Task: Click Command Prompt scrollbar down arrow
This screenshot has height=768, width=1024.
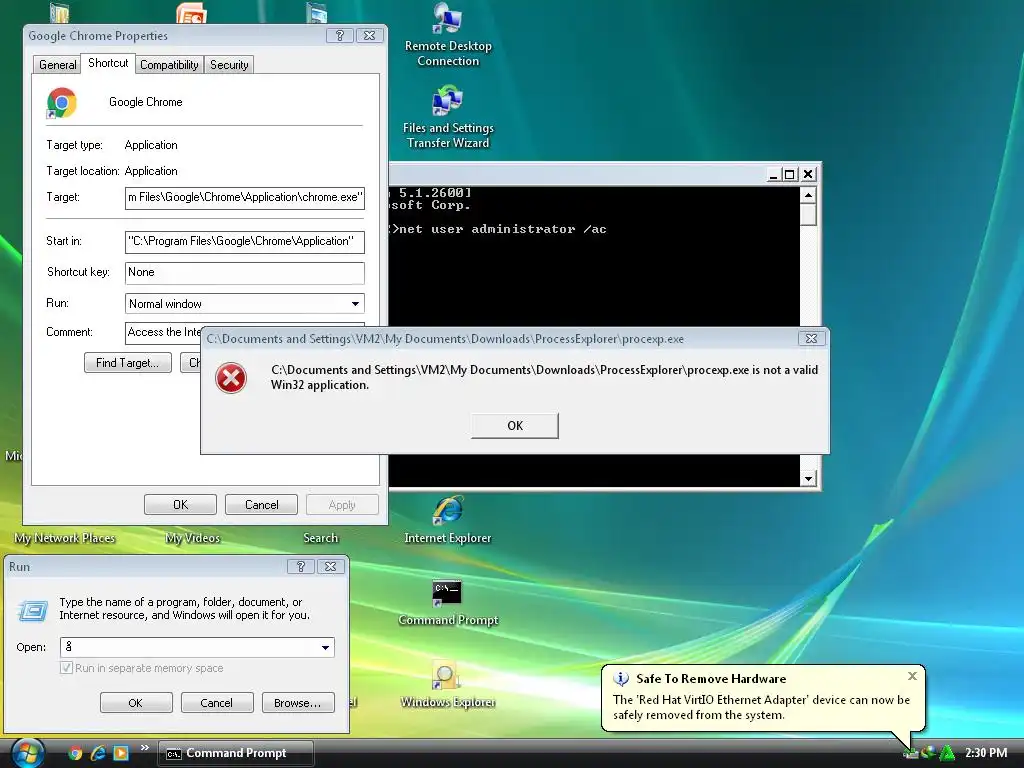Action: (x=808, y=479)
